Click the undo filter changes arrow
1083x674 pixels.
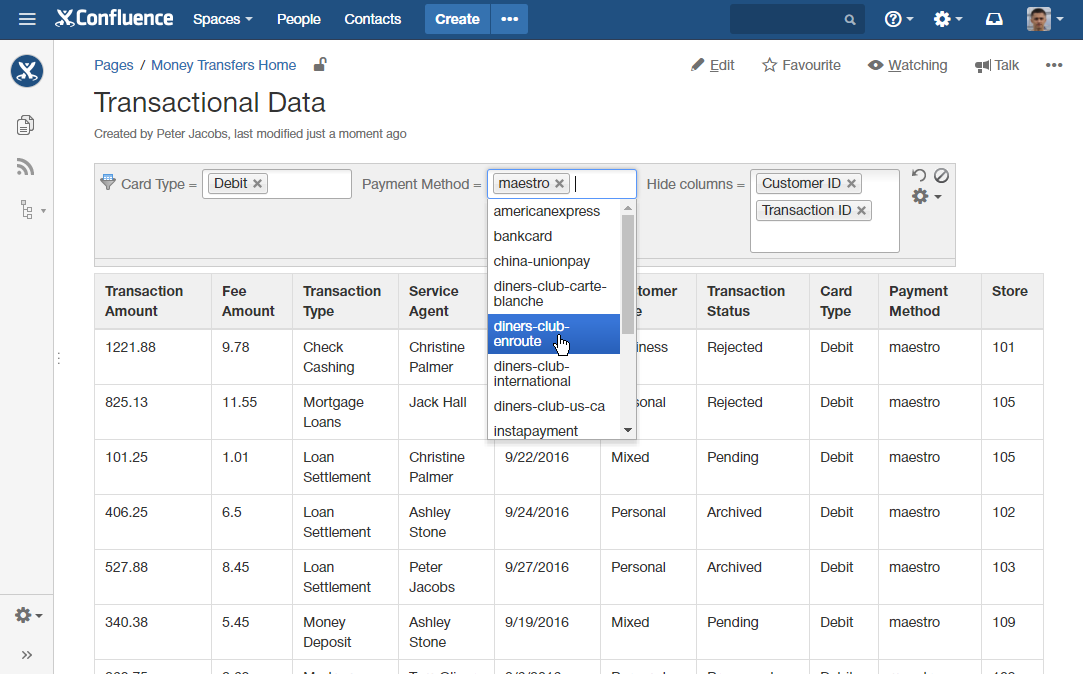coord(919,175)
